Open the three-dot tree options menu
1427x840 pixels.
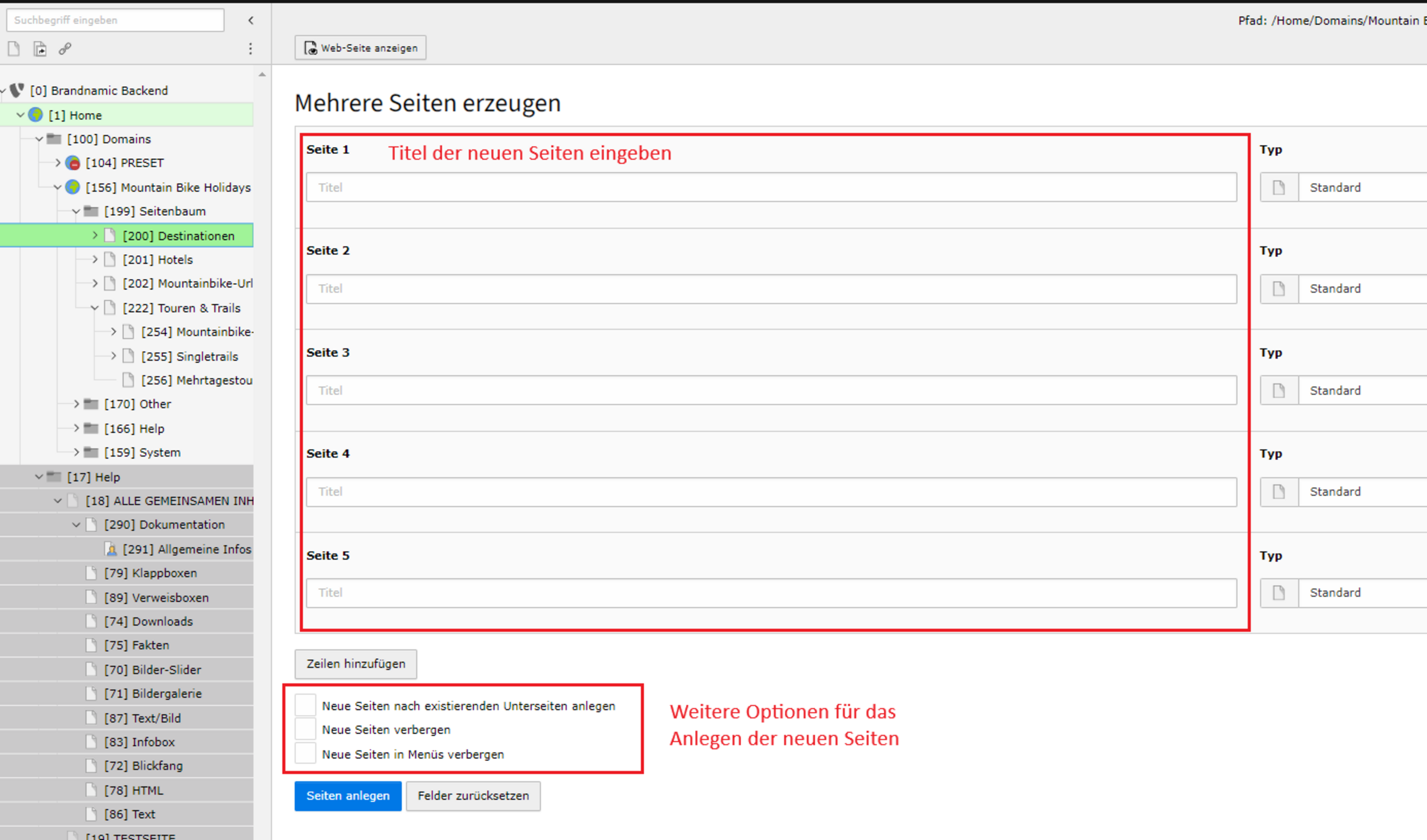[x=250, y=48]
